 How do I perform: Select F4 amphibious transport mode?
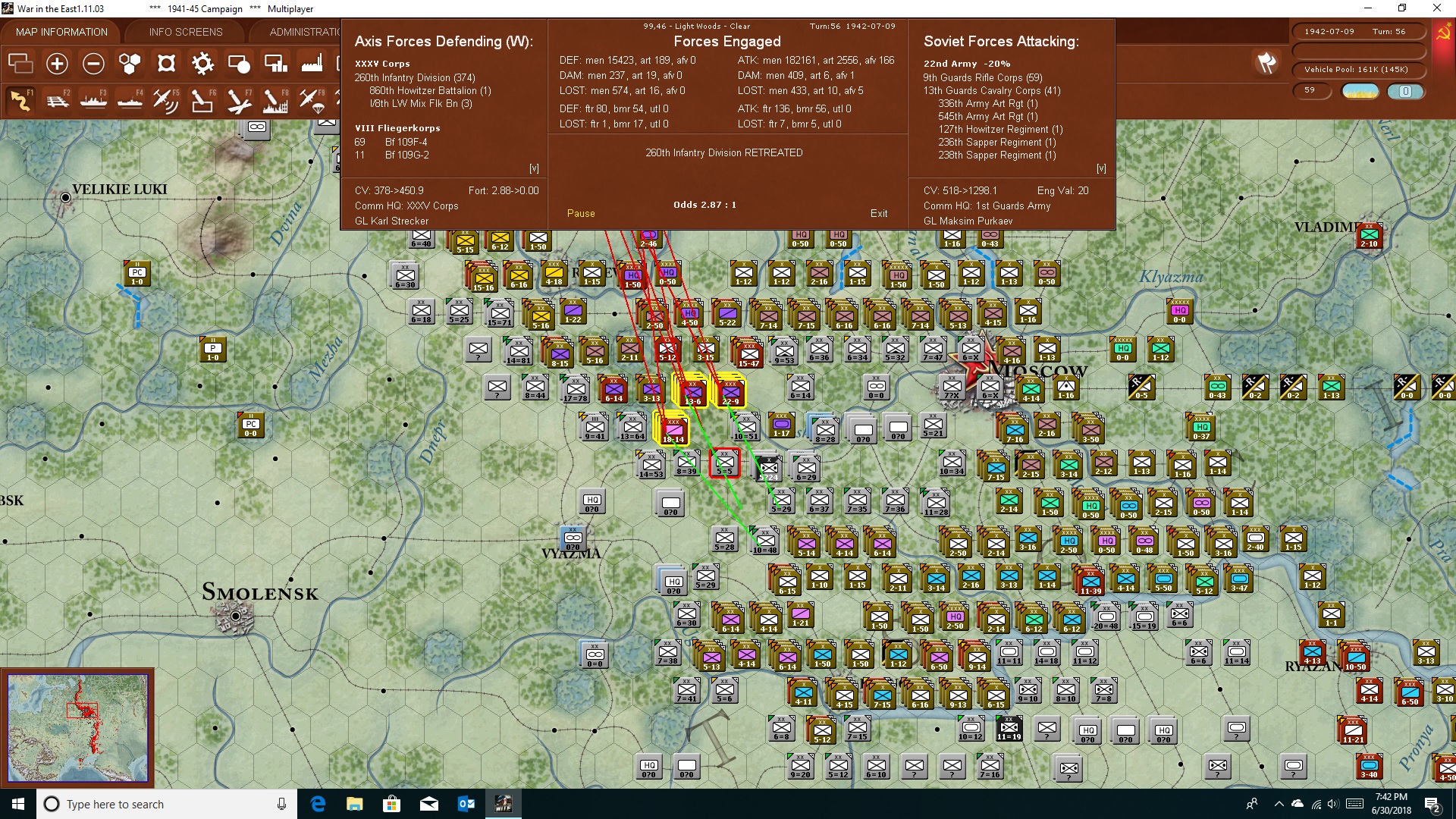point(130,100)
